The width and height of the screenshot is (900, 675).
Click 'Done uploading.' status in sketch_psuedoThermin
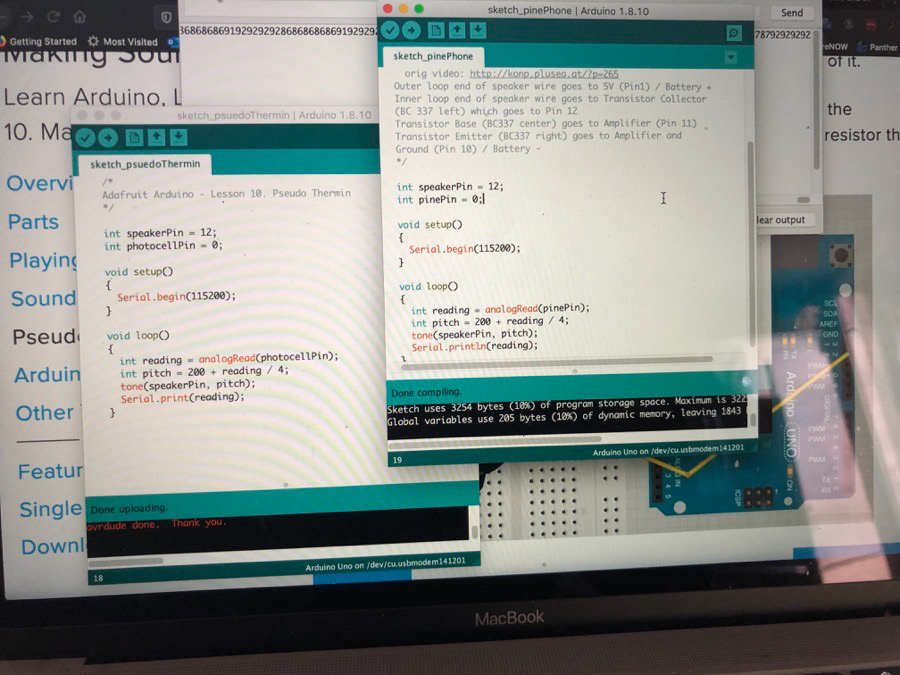pyautogui.click(x=129, y=509)
